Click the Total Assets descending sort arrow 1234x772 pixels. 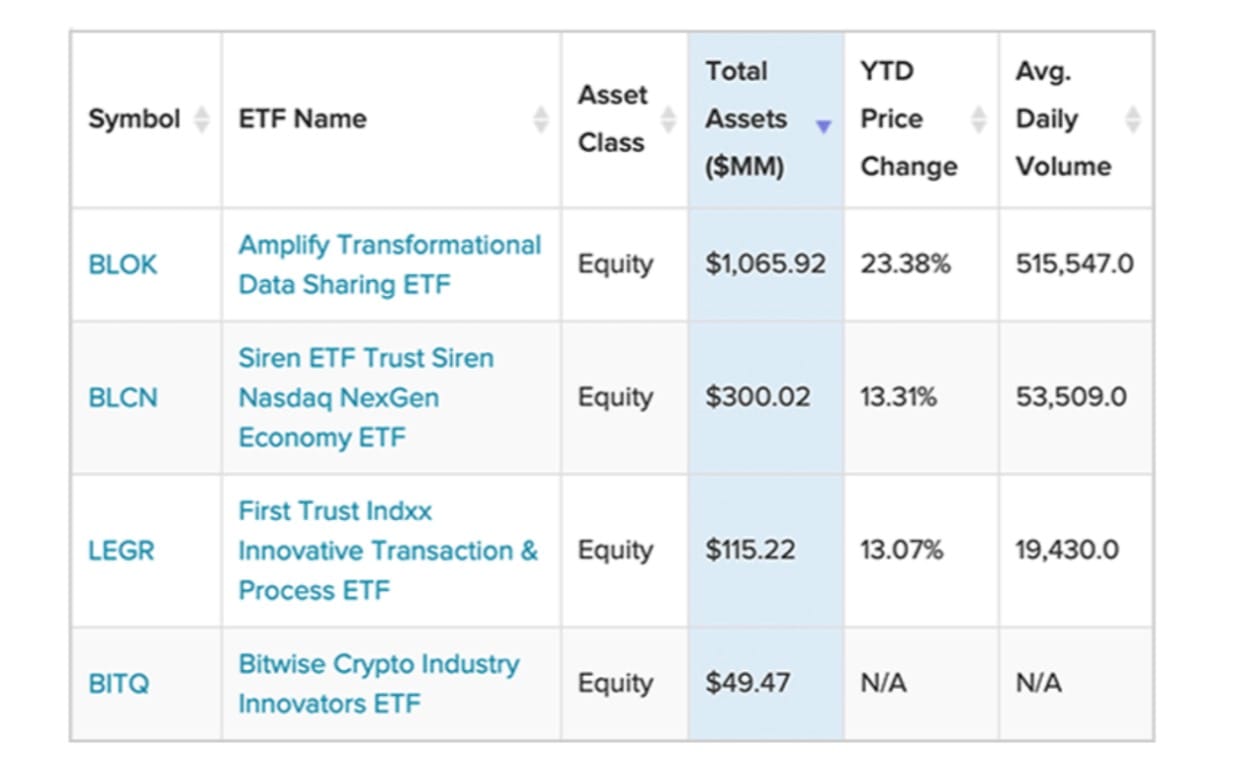[823, 126]
